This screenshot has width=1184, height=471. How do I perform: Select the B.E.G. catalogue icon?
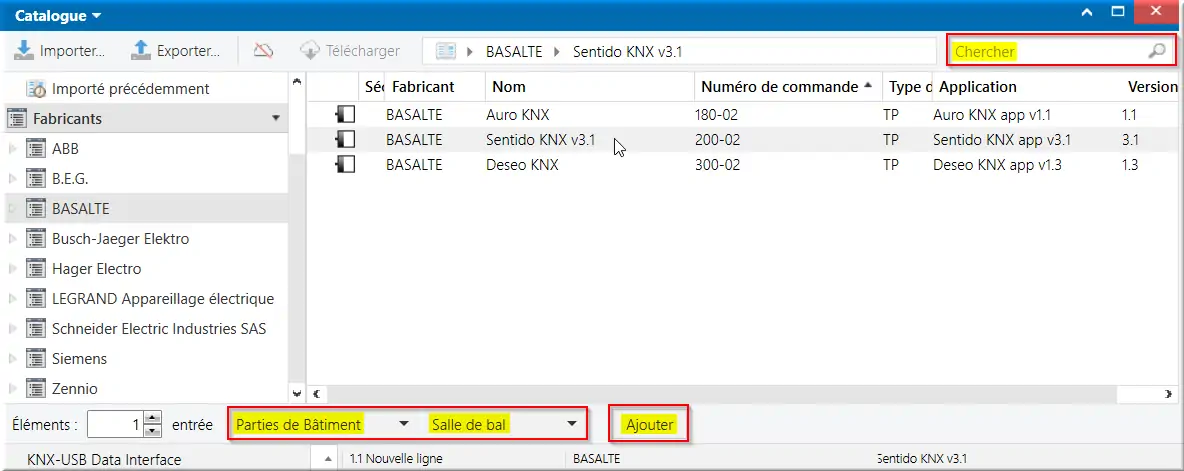(x=35, y=179)
